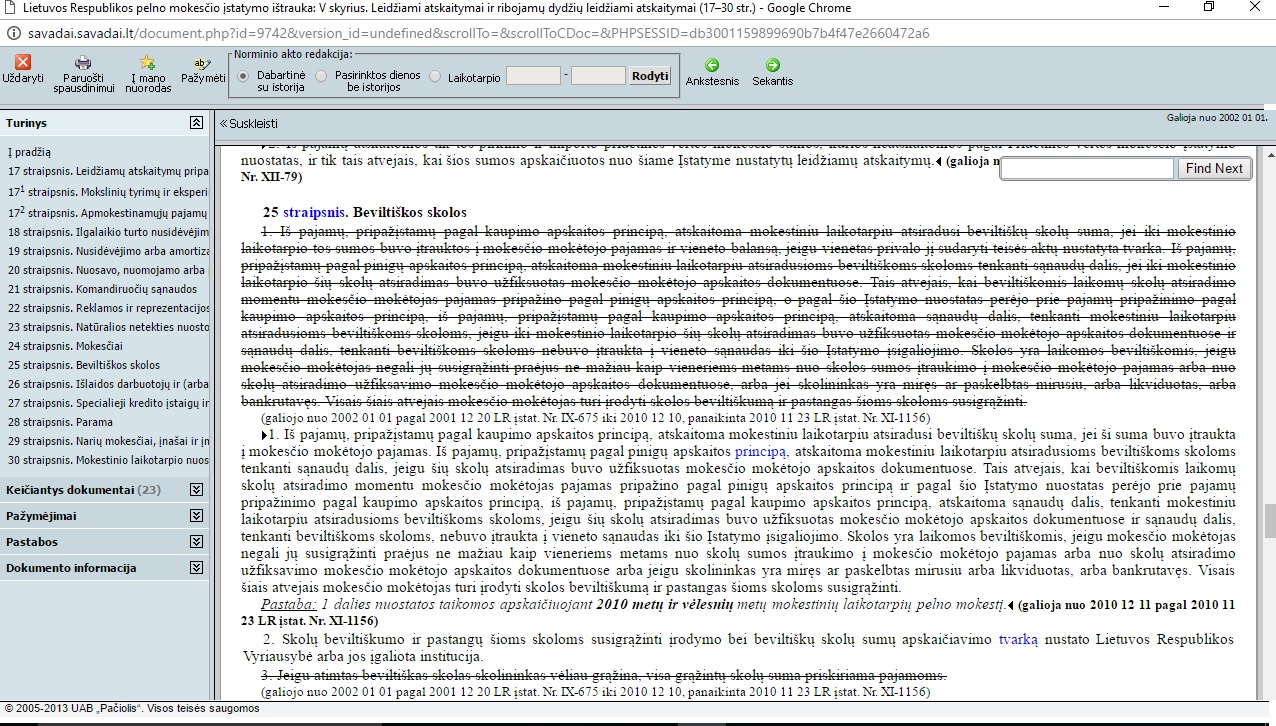Image resolution: width=1276 pixels, height=726 pixels.
Task: Open 17² straipsnis. Apmokestinamųjų pajamų entry
Action: (x=108, y=212)
